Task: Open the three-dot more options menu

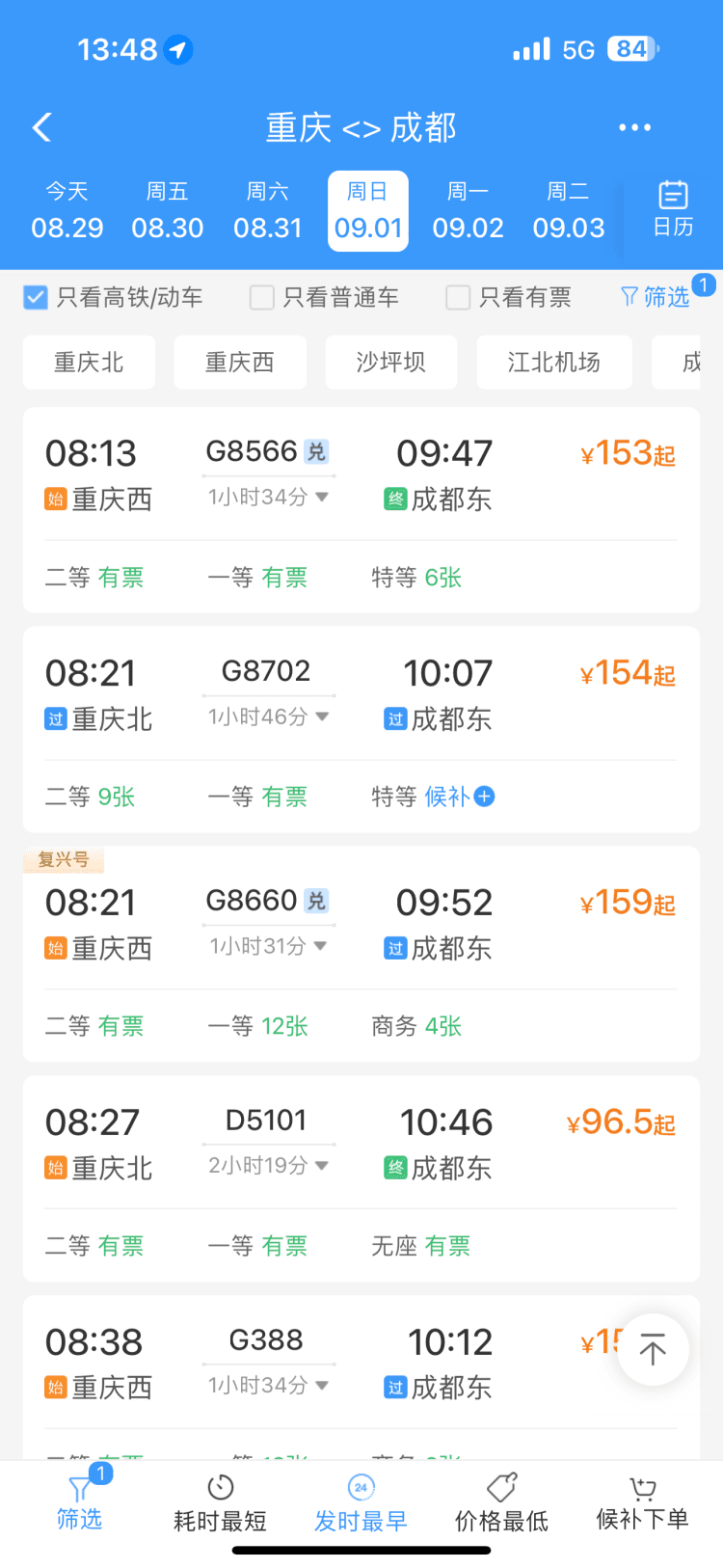Action: (x=634, y=127)
